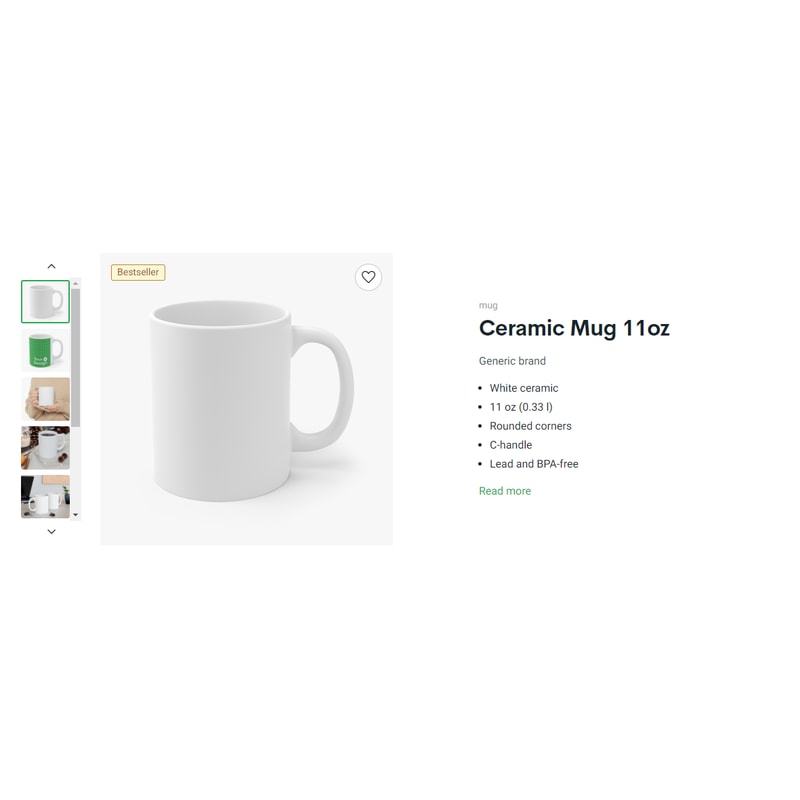Click the Lead and BPA-free bullet point
This screenshot has width=800, height=800.
click(534, 464)
